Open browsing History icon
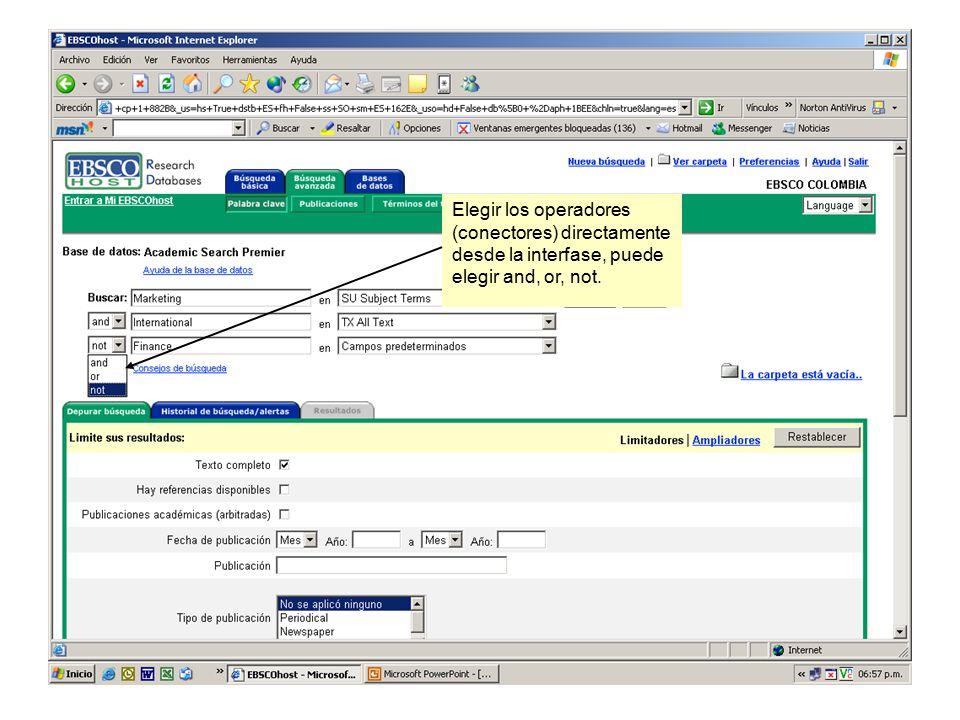The width and height of the screenshot is (960, 720). coord(302,84)
